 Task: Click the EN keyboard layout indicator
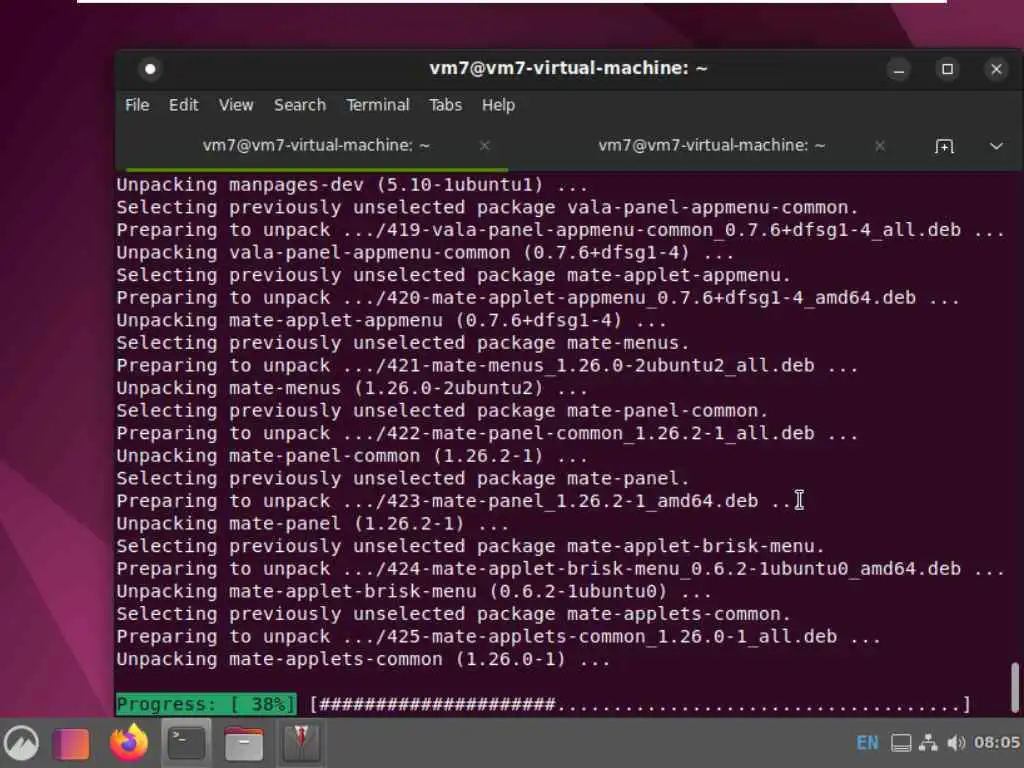point(867,743)
